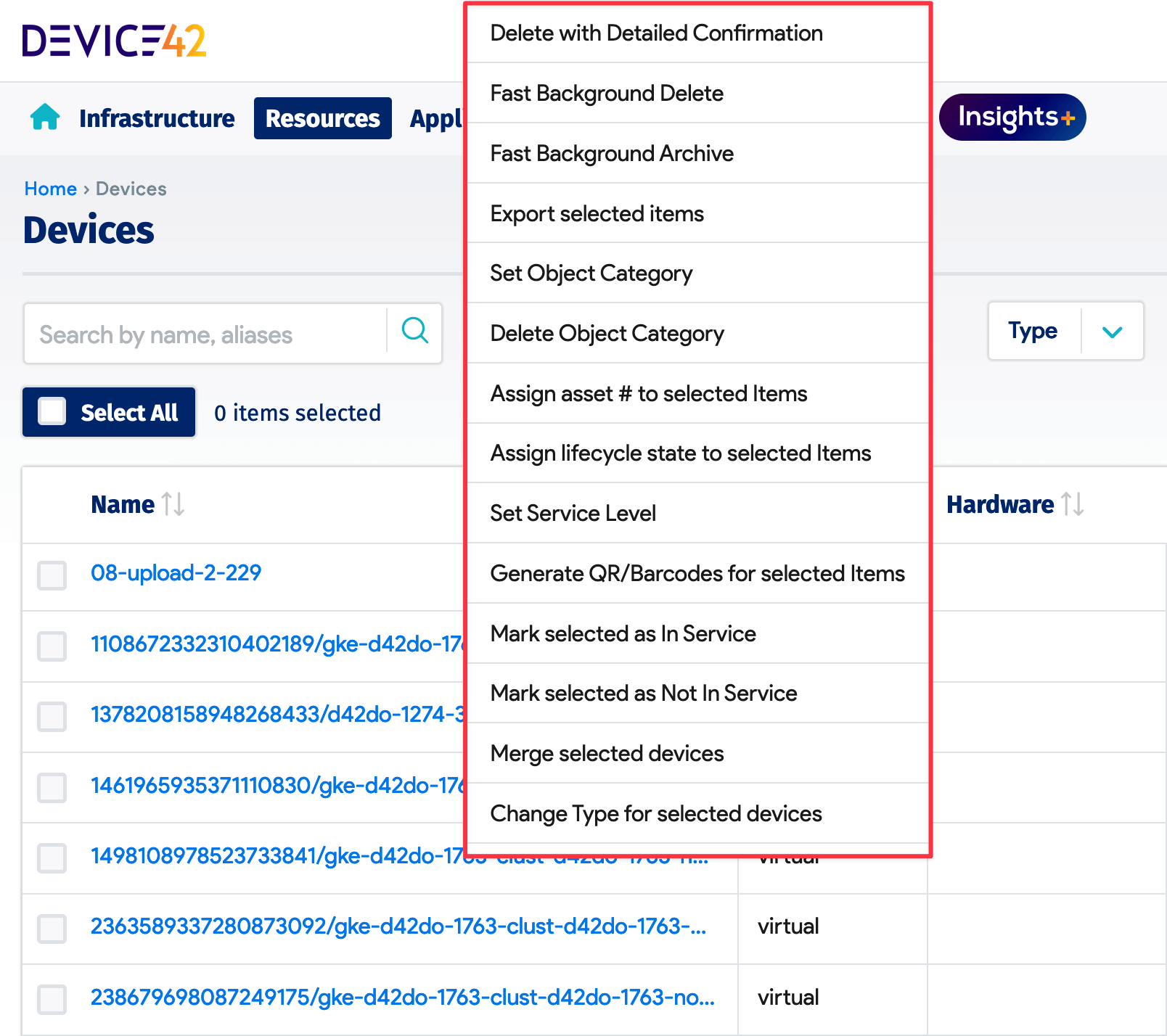
Task: Select Merge selected devices action
Action: point(608,753)
